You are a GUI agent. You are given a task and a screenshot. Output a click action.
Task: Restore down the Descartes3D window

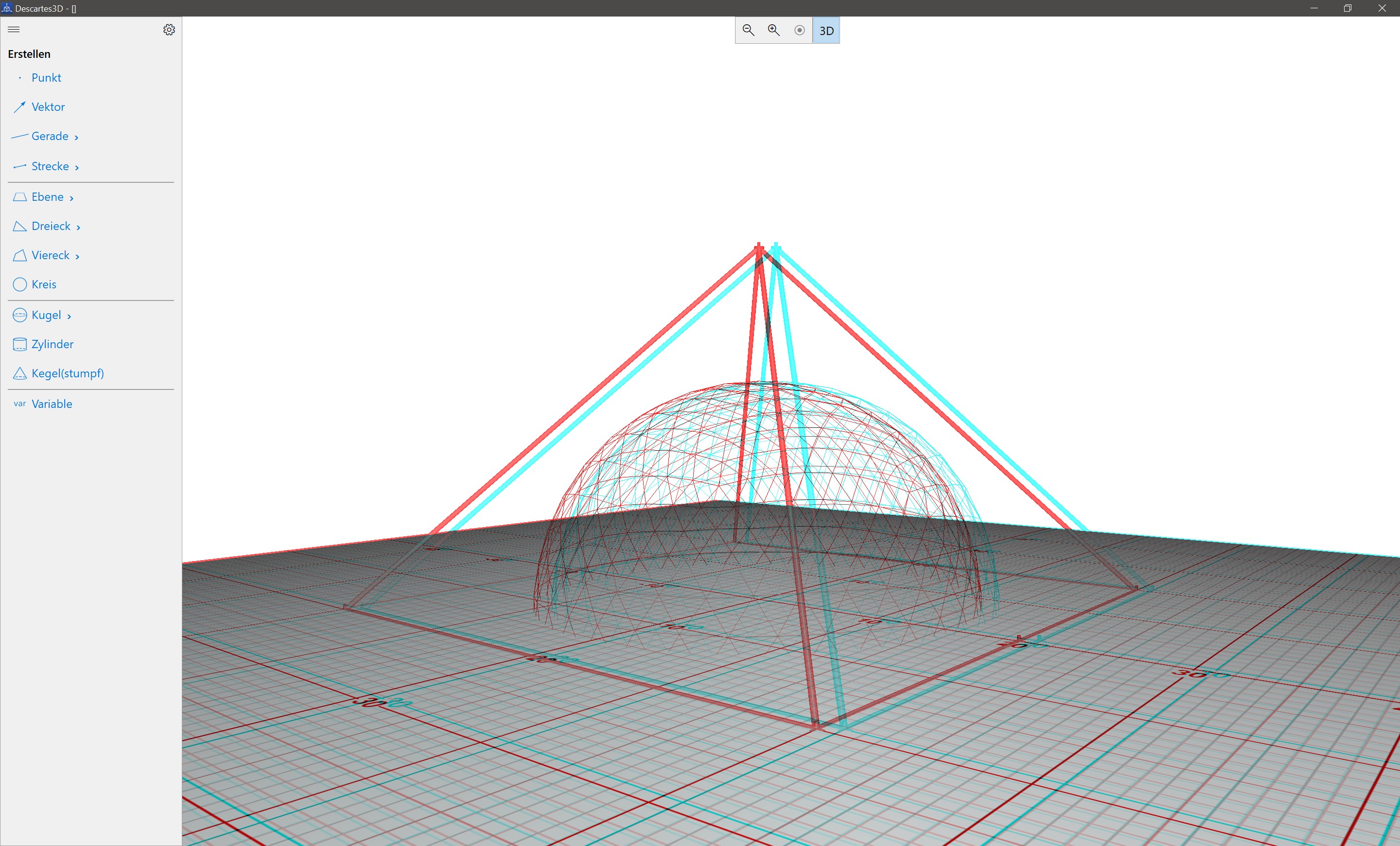1347,8
